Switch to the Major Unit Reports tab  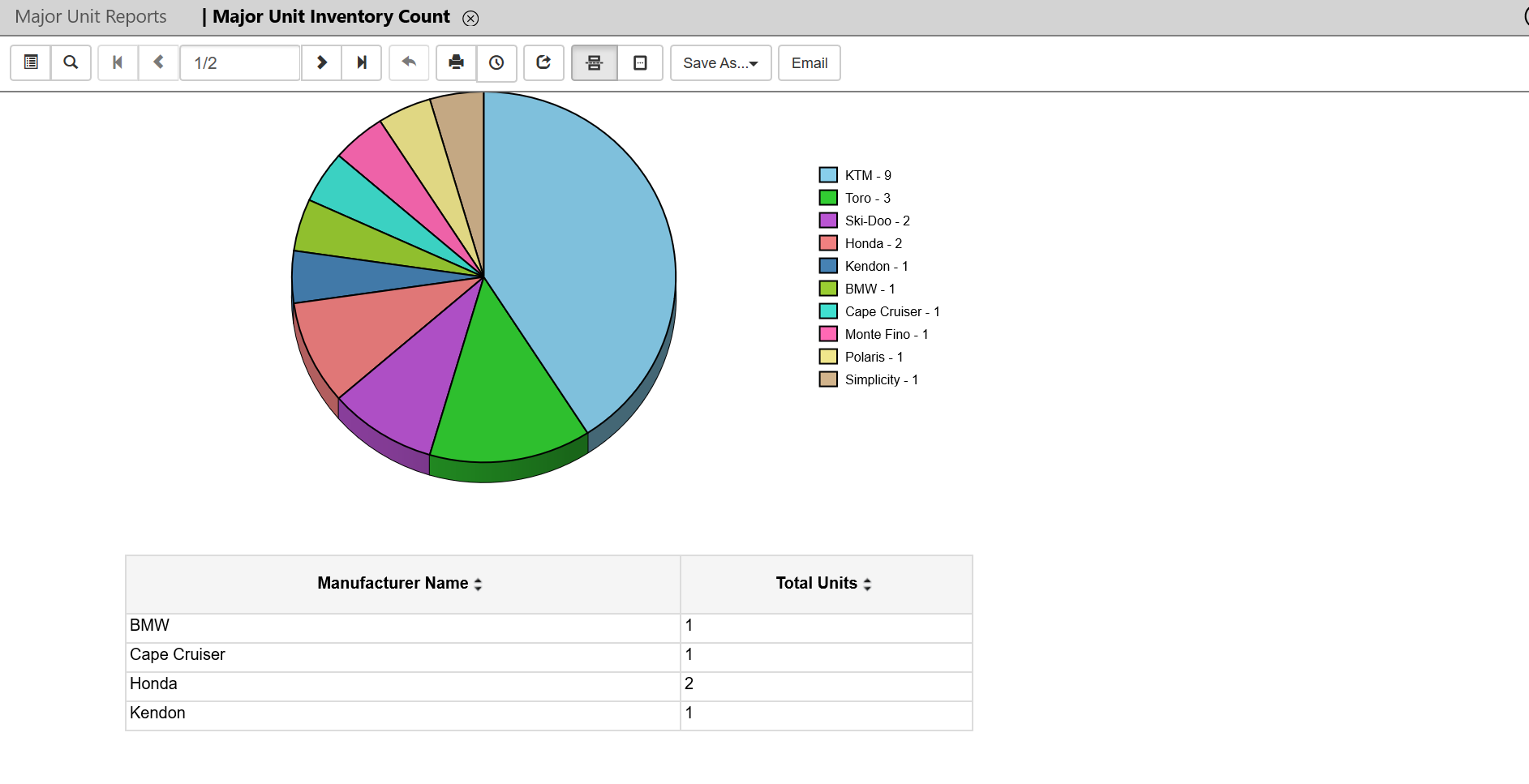click(91, 16)
